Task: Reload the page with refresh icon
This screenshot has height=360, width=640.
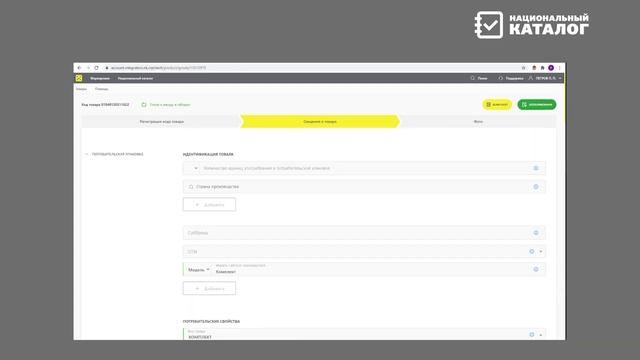Action: 96,68
